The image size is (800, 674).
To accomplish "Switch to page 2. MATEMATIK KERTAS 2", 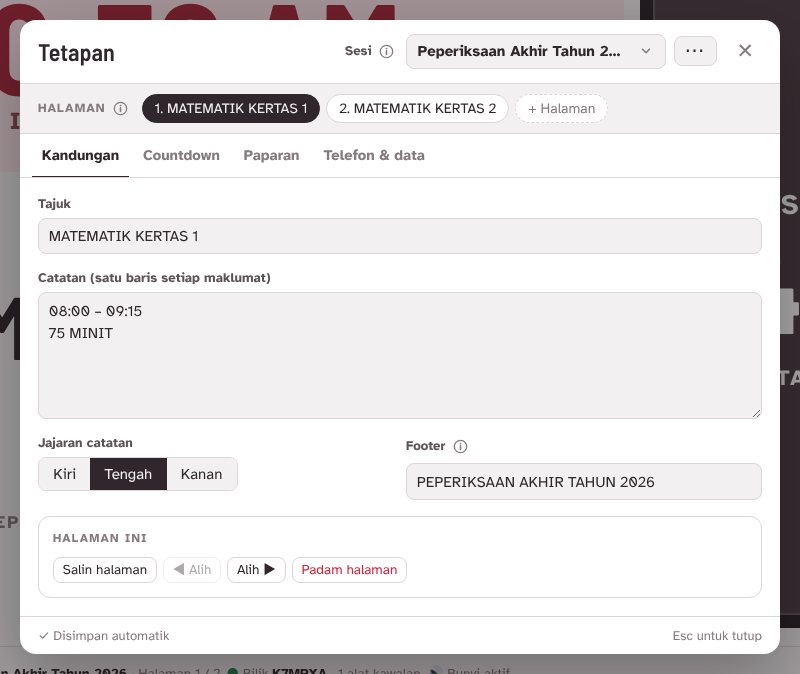I will click(417, 109).
